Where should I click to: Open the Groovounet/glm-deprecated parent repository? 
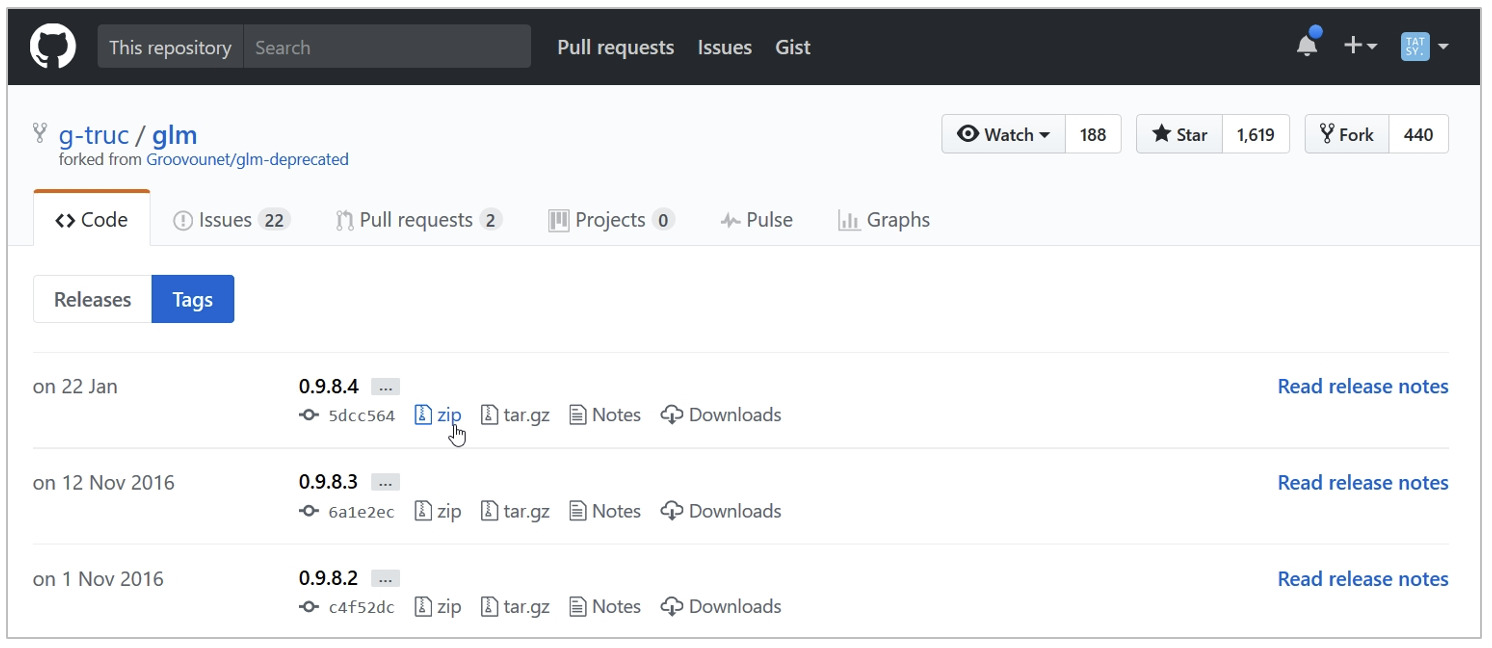247,159
